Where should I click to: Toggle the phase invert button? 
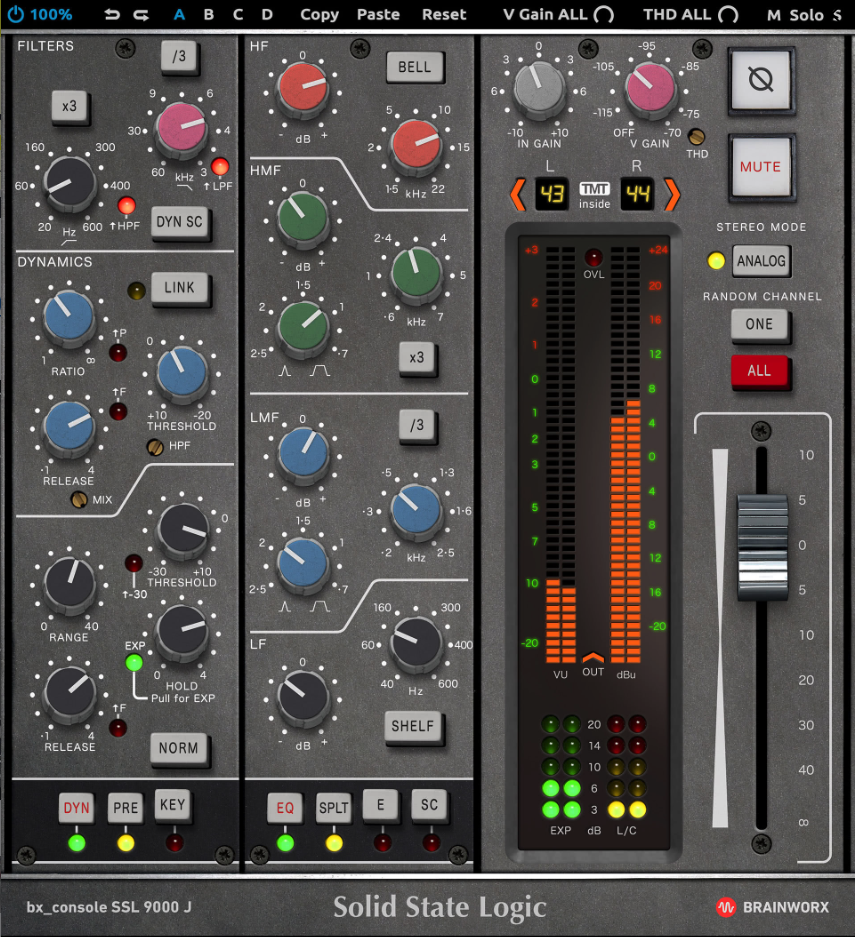(763, 80)
